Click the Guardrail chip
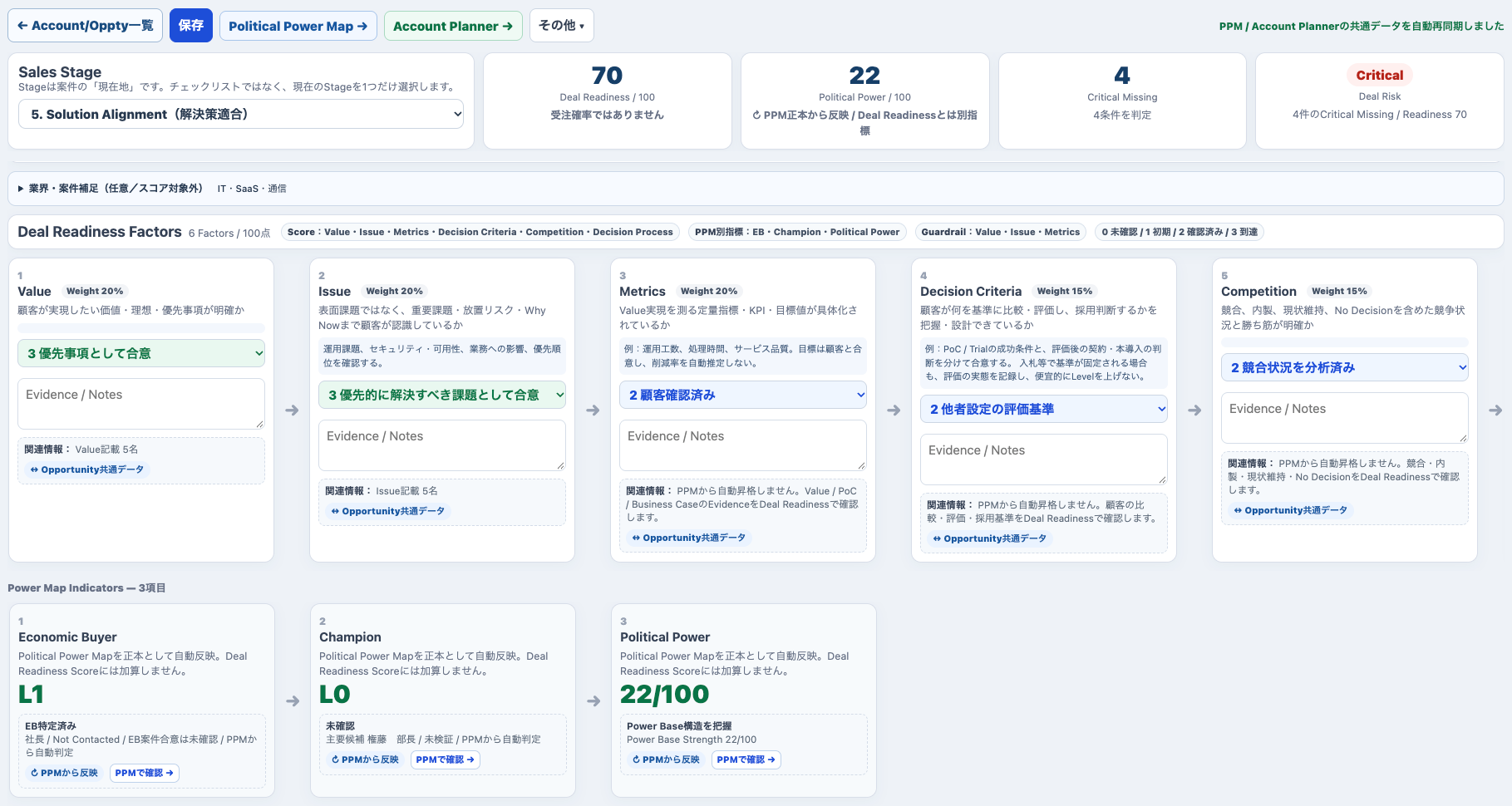 [1001, 232]
